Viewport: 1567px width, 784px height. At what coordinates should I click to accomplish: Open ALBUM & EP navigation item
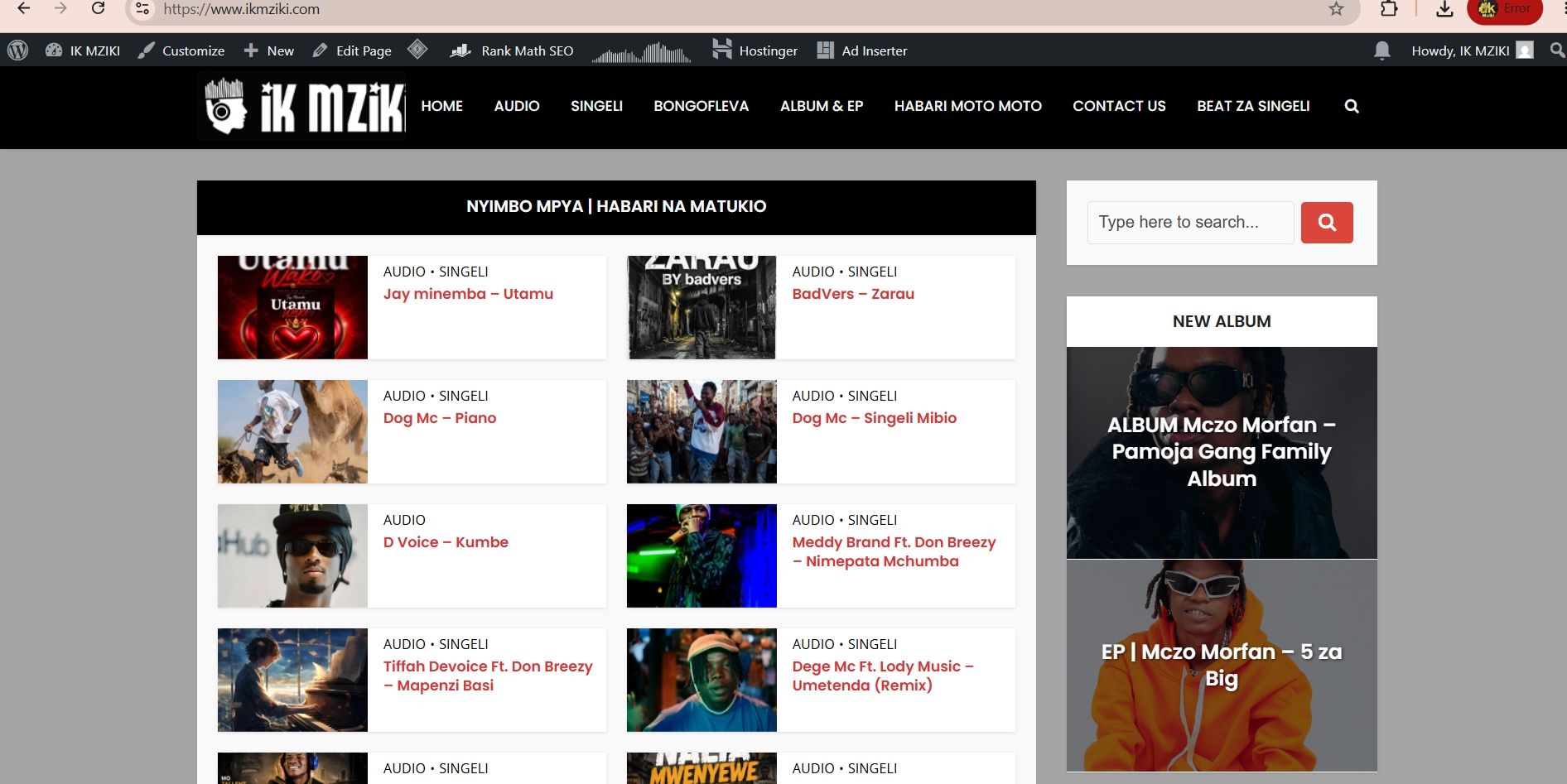822,106
